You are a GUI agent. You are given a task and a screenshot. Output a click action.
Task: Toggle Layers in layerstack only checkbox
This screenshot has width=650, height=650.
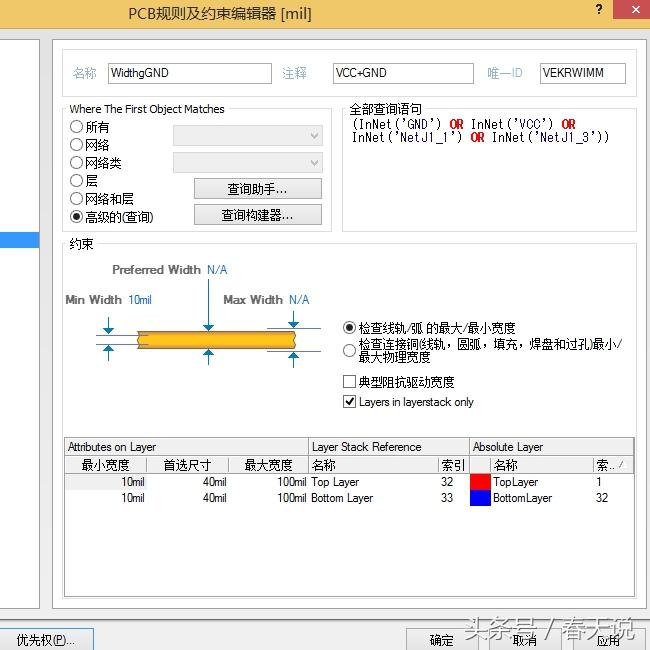(x=349, y=401)
